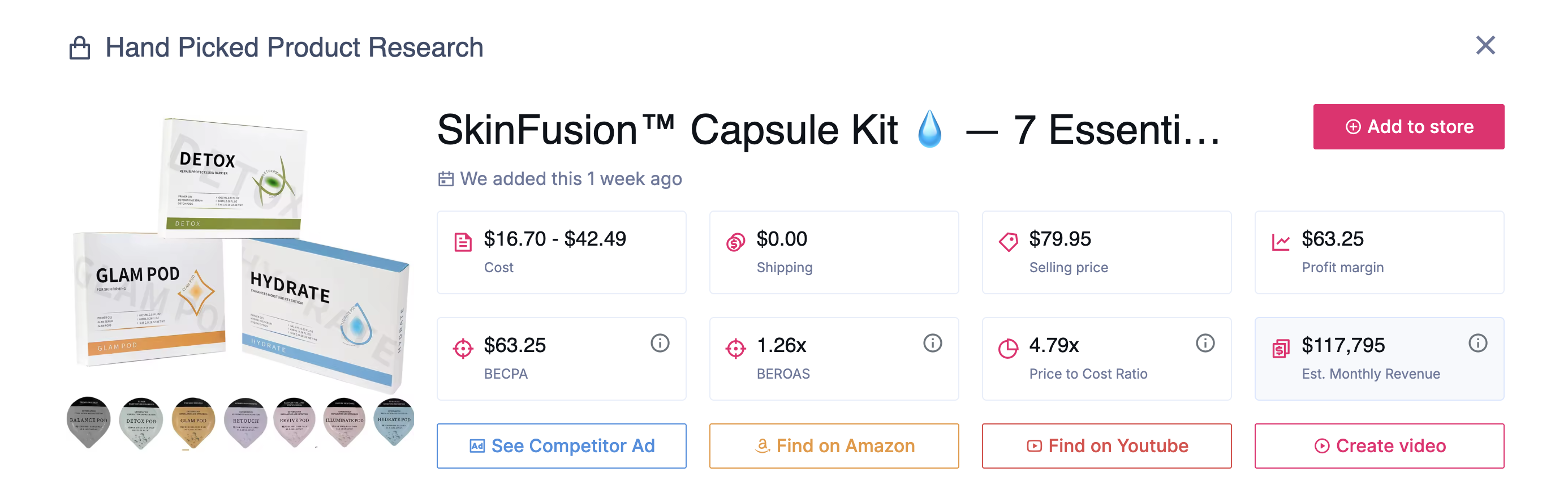
Task: Open the Est. Monthly Revenue info tooltip
Action: click(x=1477, y=343)
